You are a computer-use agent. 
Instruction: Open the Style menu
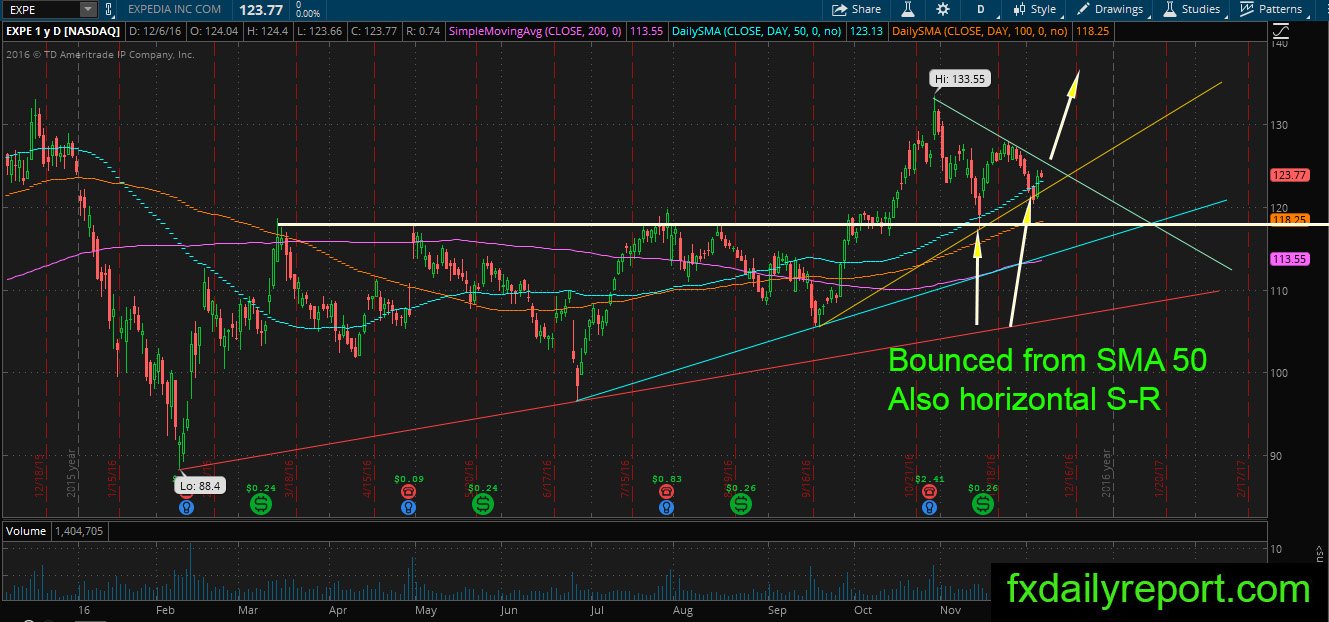coord(1034,9)
